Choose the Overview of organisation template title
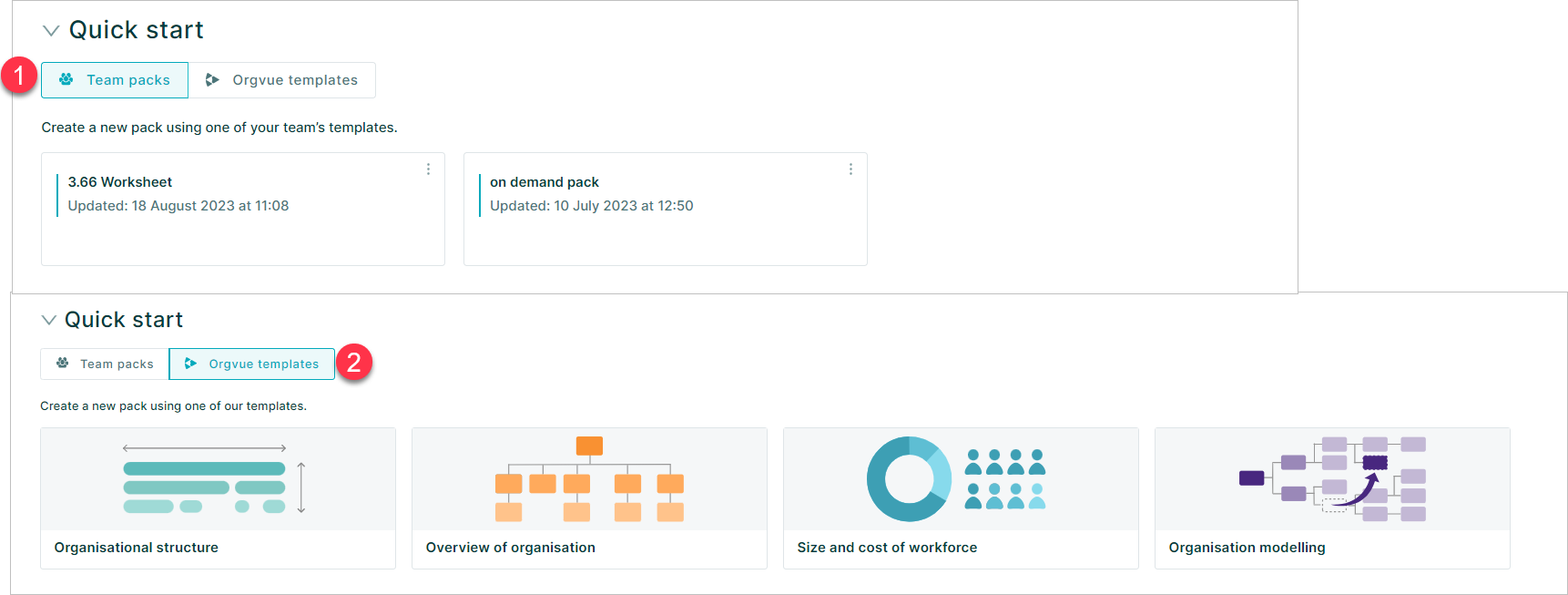This screenshot has width=1568, height=595. [x=510, y=548]
